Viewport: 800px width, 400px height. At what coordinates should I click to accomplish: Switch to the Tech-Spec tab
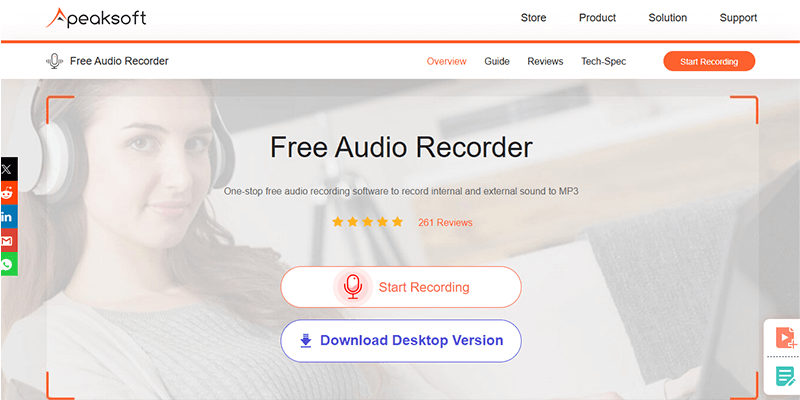click(604, 61)
